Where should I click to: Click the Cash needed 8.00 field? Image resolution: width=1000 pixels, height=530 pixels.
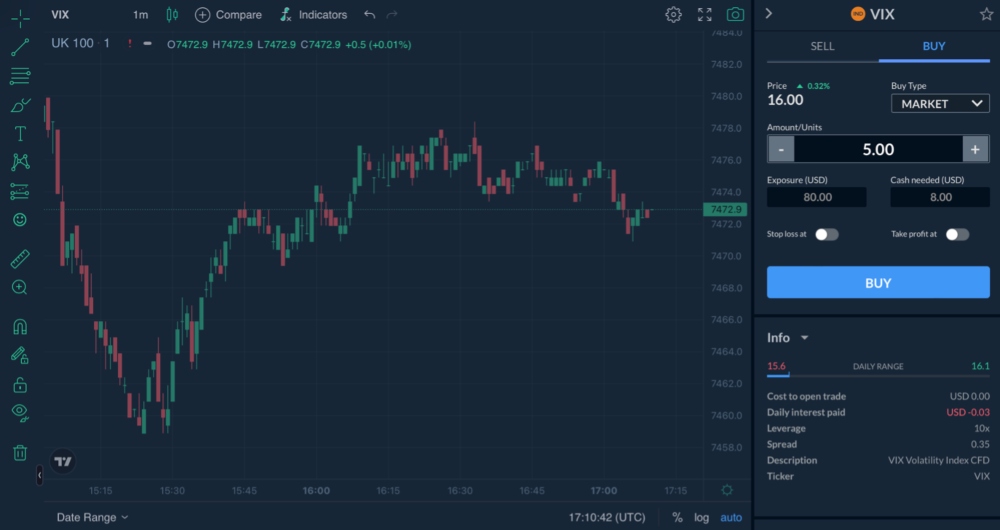(940, 197)
